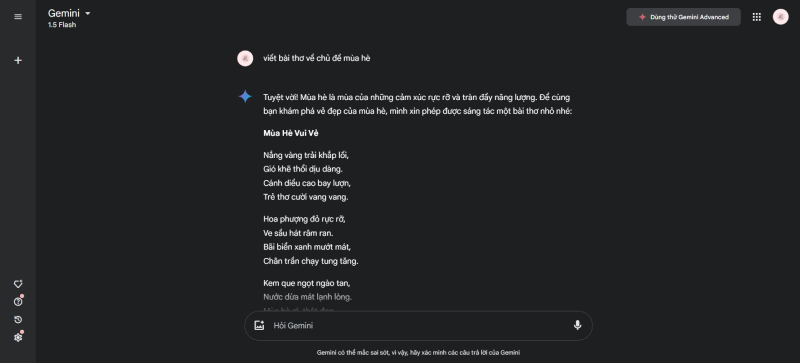Open the Gem manager heart icon
800x363 pixels.
pyautogui.click(x=18, y=284)
